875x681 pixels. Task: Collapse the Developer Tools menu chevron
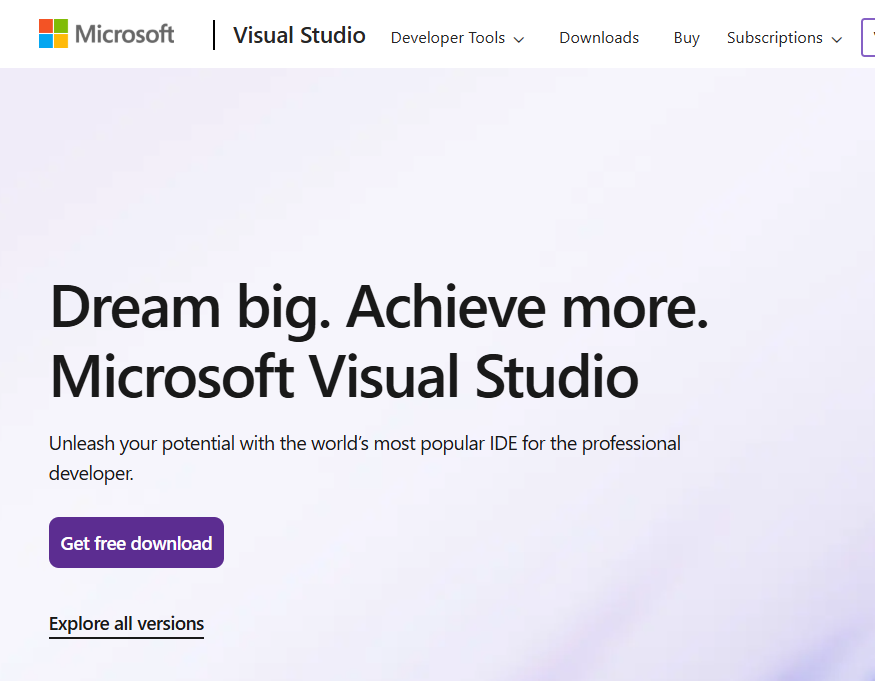(x=519, y=39)
